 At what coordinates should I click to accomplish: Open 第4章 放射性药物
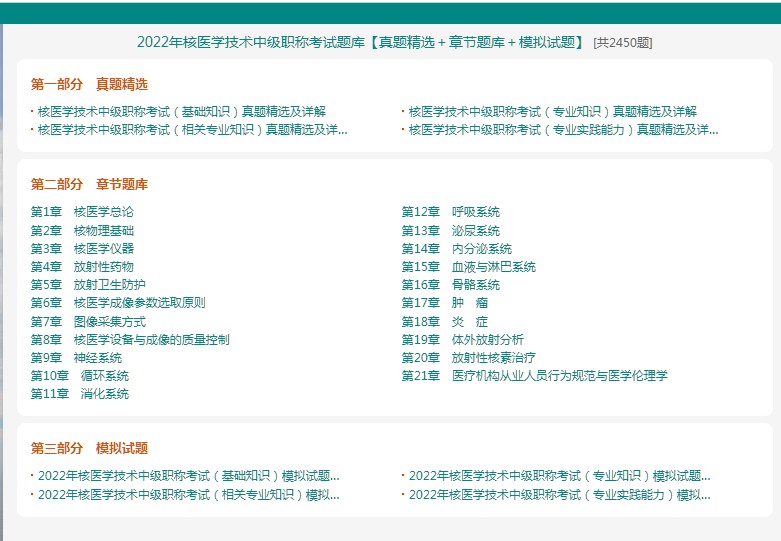tap(82, 267)
